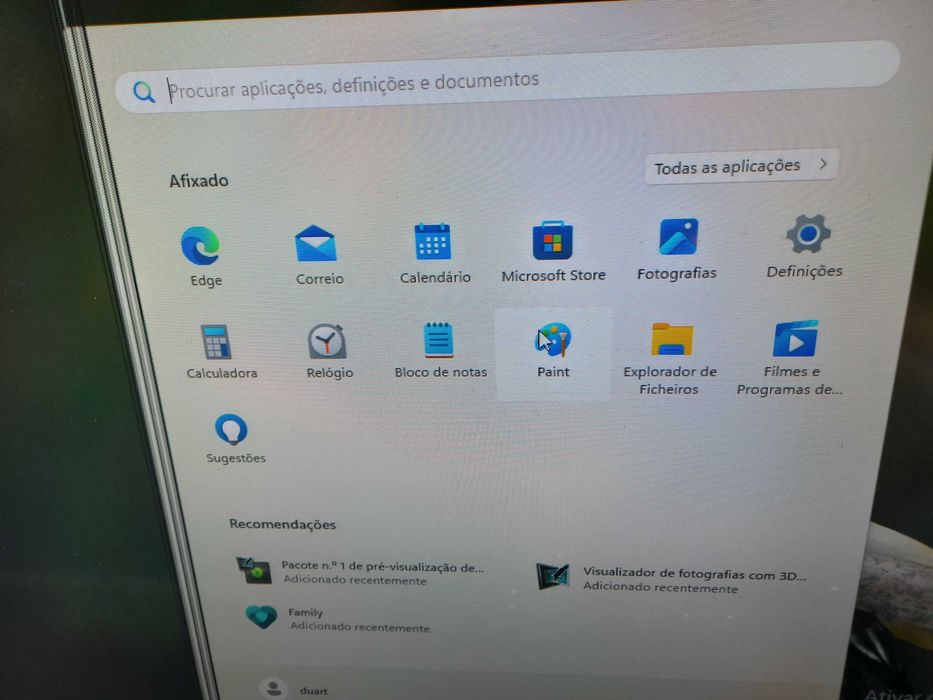Open Definições settings gear
Image resolution: width=933 pixels, height=700 pixels.
point(805,246)
